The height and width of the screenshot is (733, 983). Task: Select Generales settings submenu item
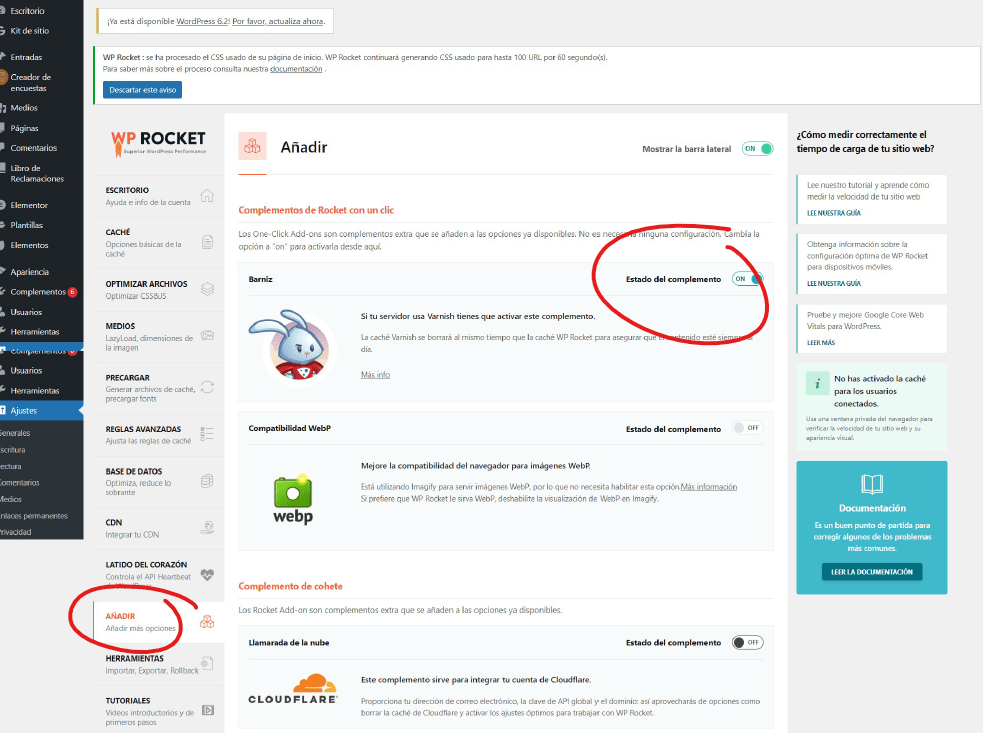coord(15,433)
